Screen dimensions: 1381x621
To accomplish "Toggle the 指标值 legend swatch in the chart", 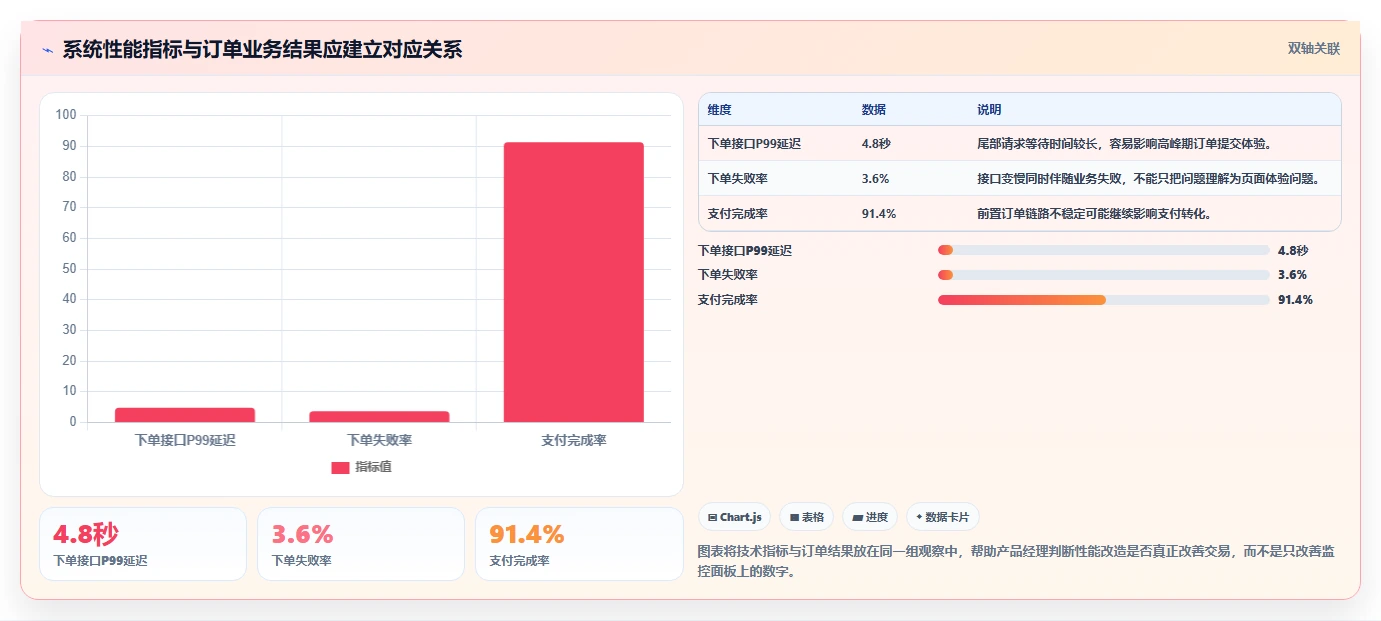I will click(x=340, y=467).
